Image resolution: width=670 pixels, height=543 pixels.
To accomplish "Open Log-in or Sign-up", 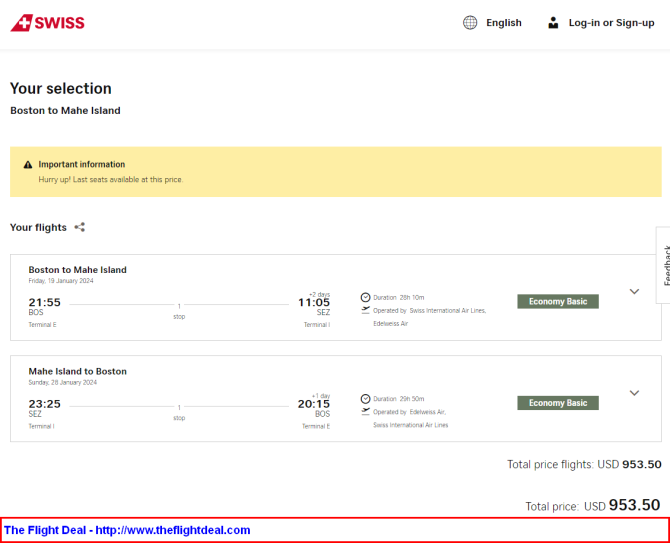I will pos(611,23).
